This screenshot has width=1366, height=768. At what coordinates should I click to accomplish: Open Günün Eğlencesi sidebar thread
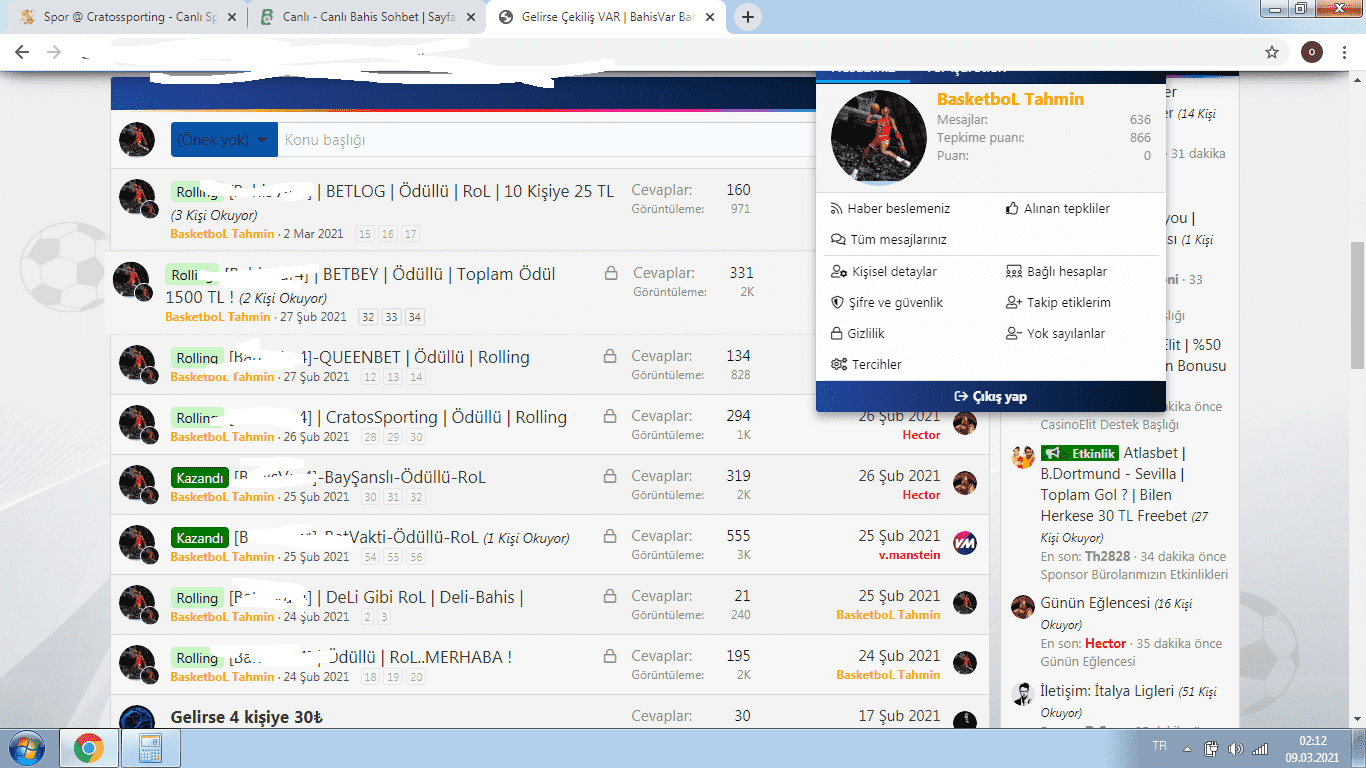1095,603
